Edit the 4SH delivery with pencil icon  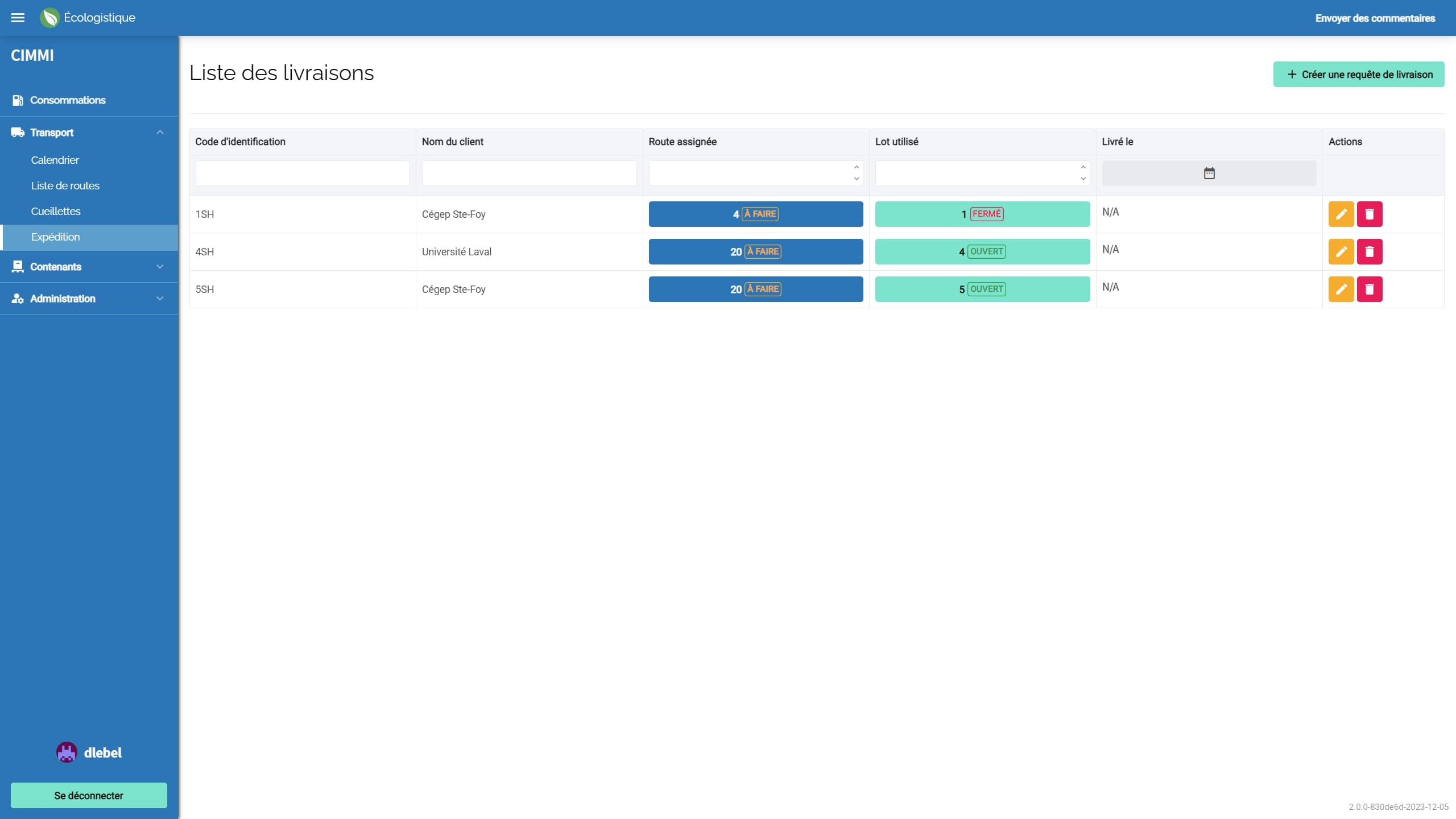(1341, 252)
